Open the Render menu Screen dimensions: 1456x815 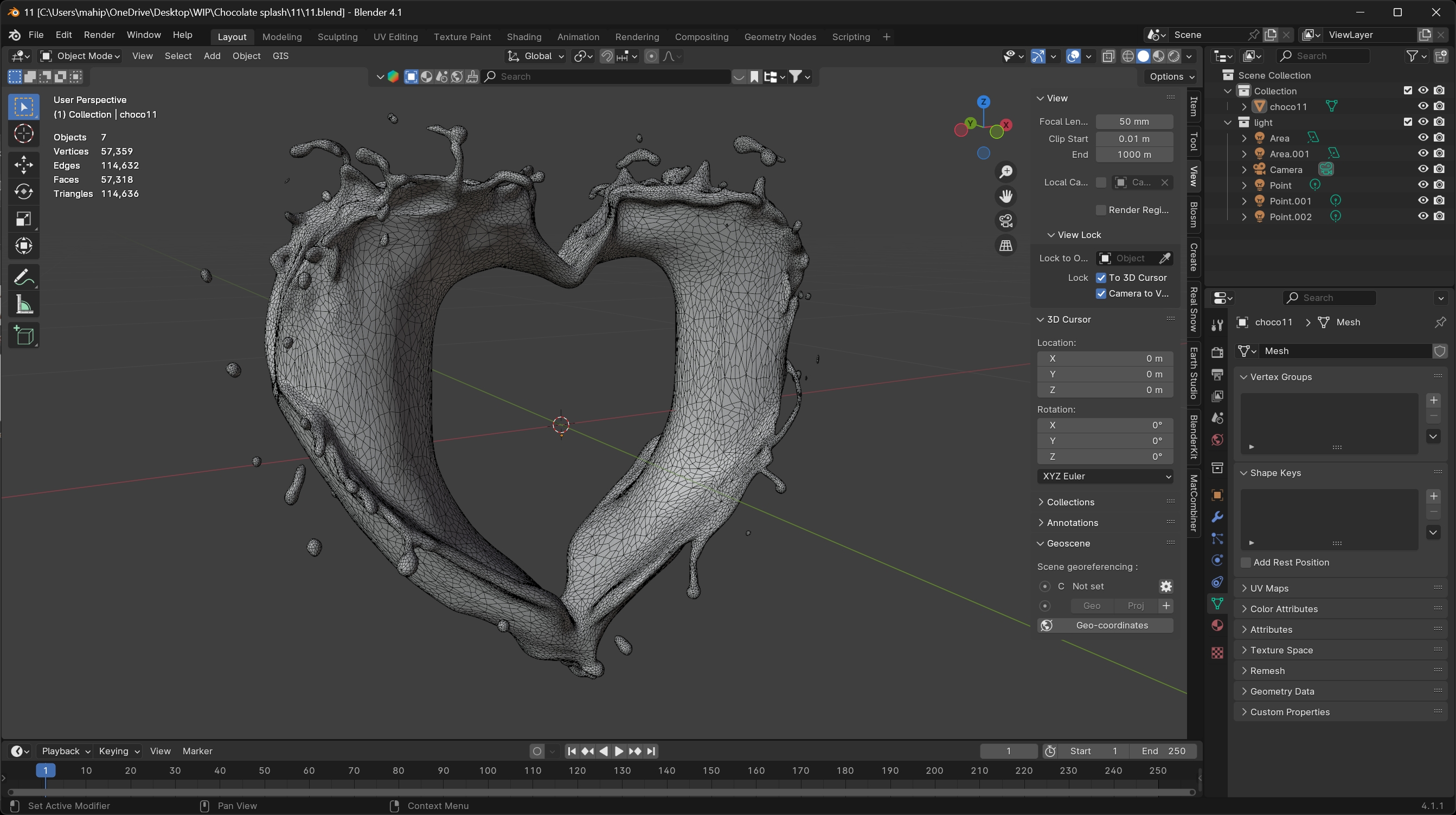[99, 35]
